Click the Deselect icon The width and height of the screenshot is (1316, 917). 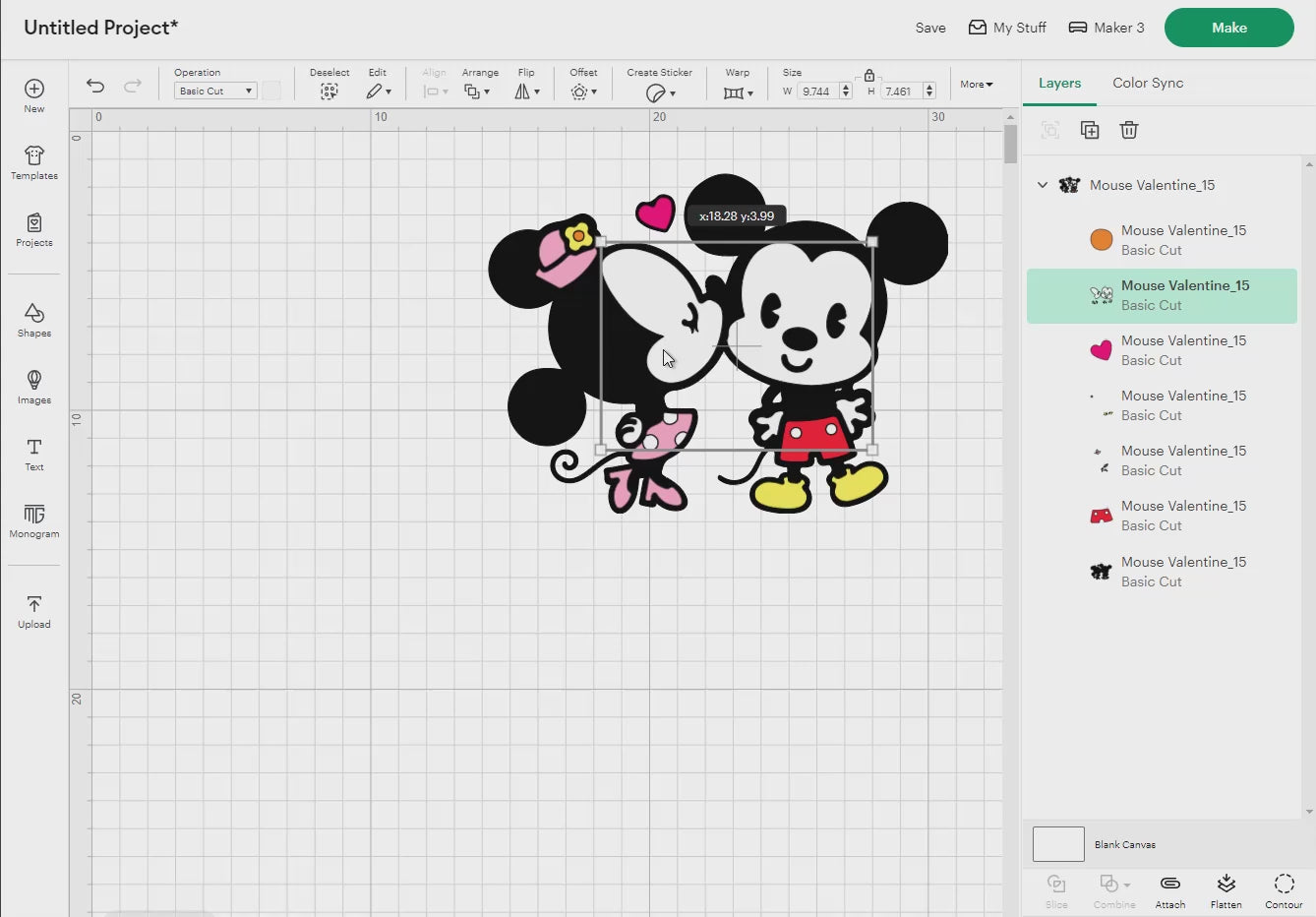click(329, 92)
